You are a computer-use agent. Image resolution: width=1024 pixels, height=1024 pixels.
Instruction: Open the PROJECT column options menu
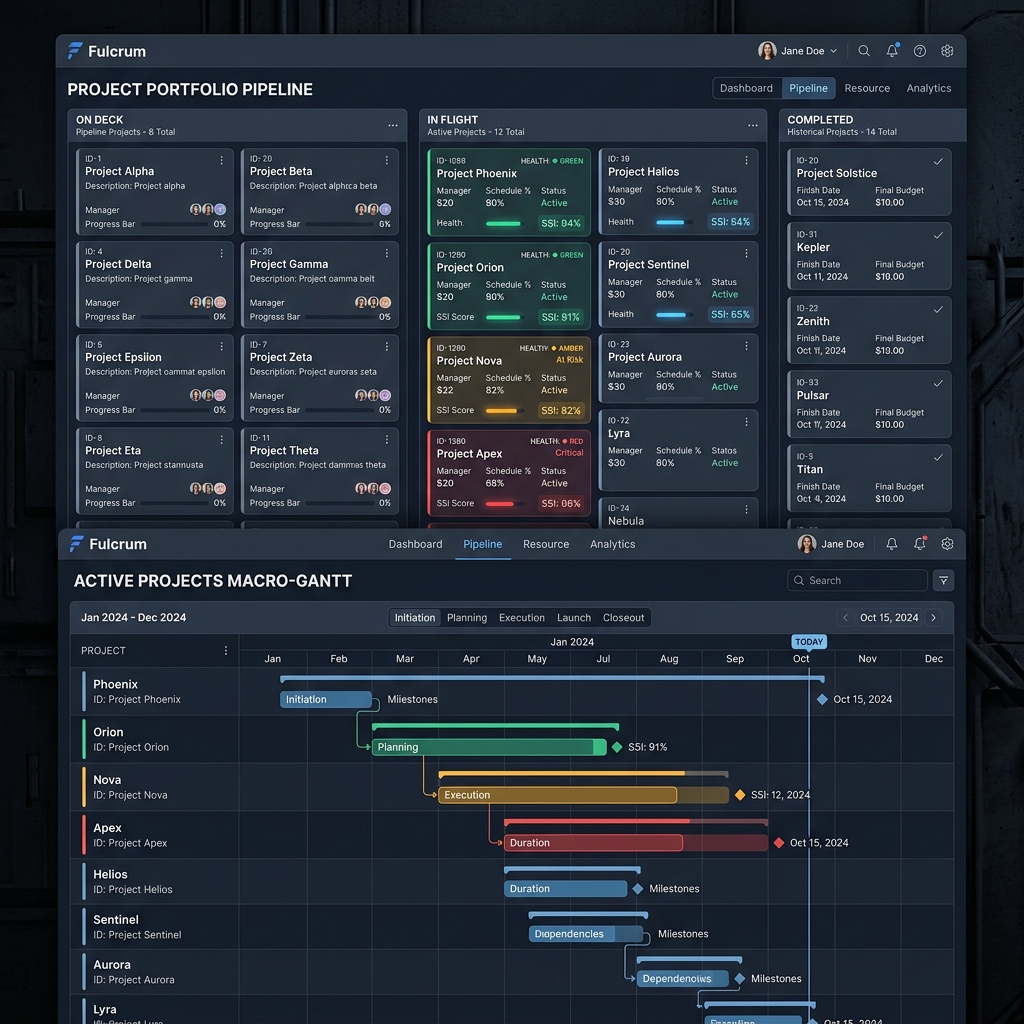tap(226, 650)
